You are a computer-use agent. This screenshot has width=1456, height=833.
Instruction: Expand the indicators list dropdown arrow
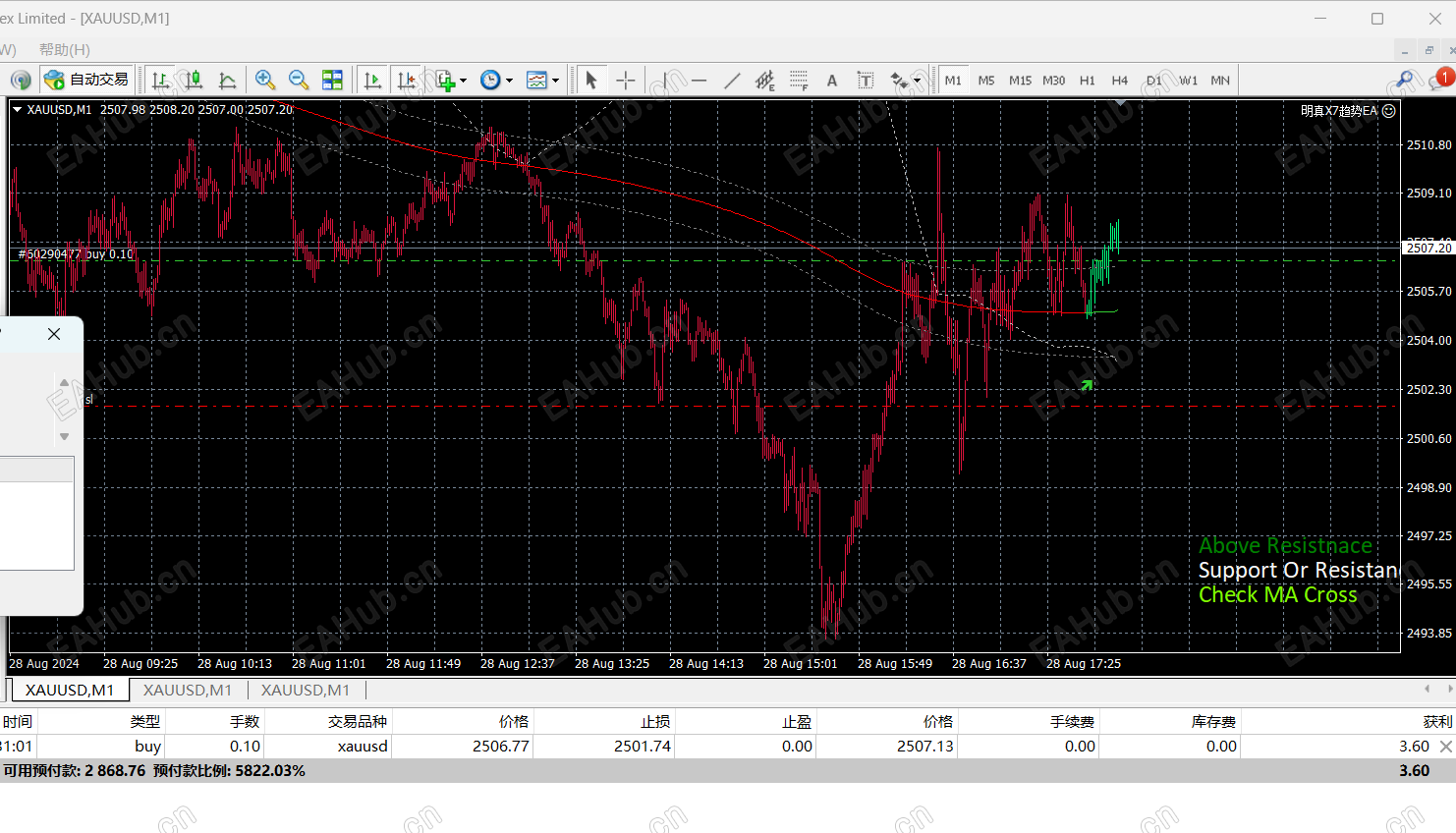(x=463, y=81)
